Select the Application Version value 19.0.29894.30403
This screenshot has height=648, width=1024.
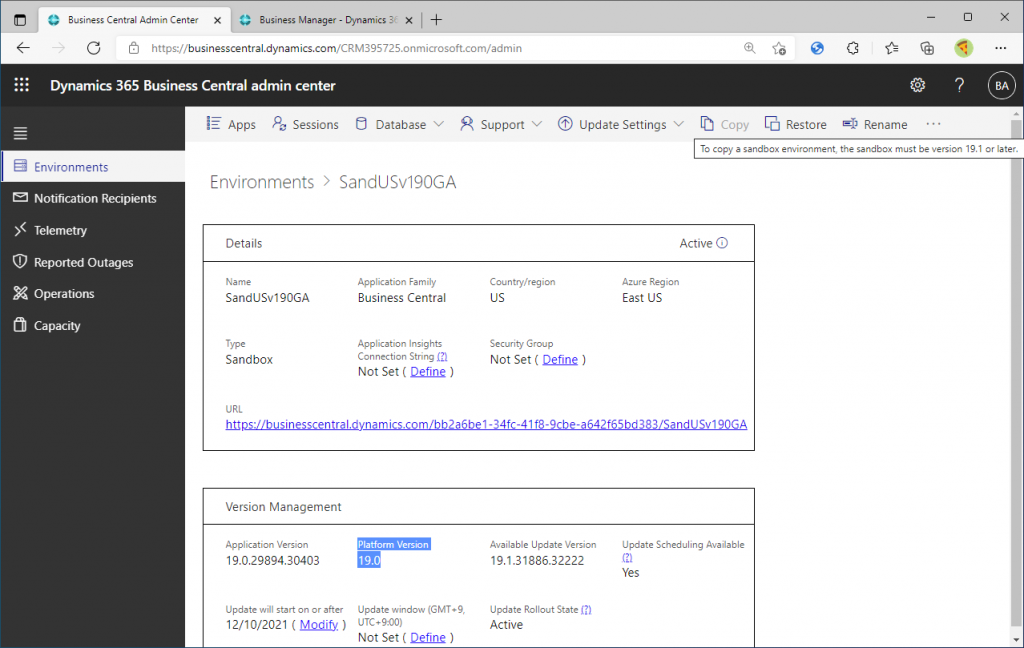(272, 560)
